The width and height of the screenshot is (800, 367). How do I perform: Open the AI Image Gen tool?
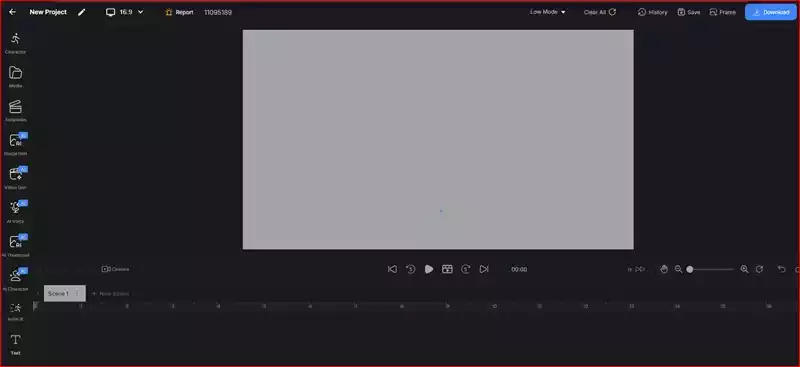click(15, 144)
